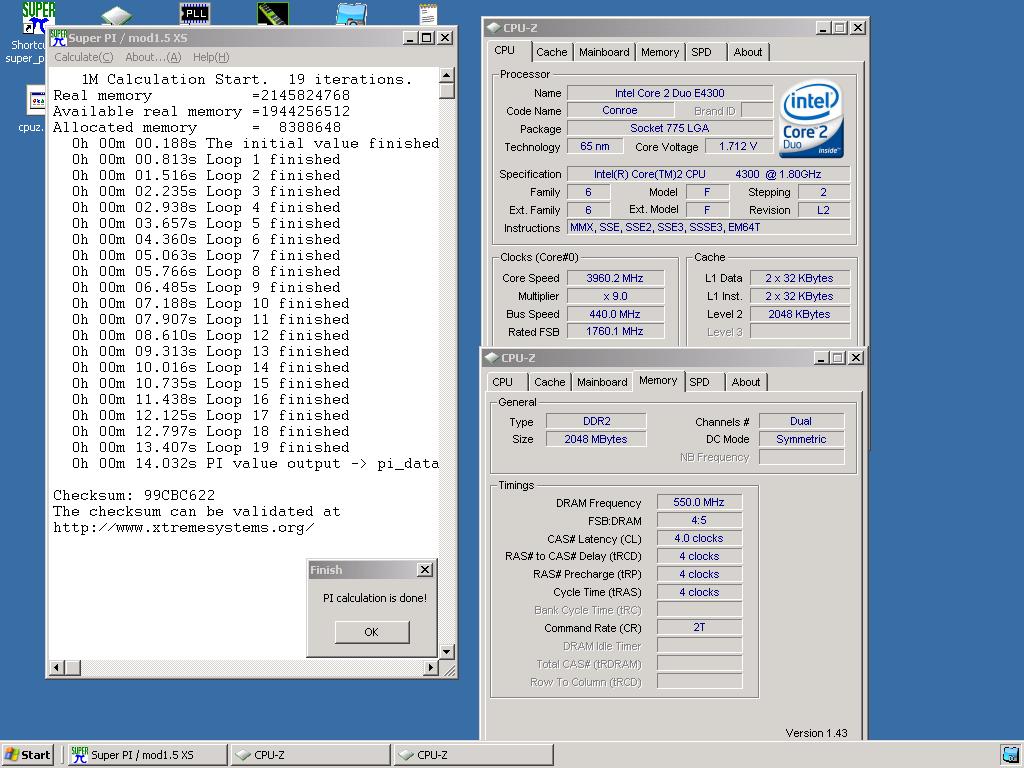Click Super PI horizontal scrollbar left arrow
Image resolution: width=1024 pixels, height=768 pixels.
point(57,667)
